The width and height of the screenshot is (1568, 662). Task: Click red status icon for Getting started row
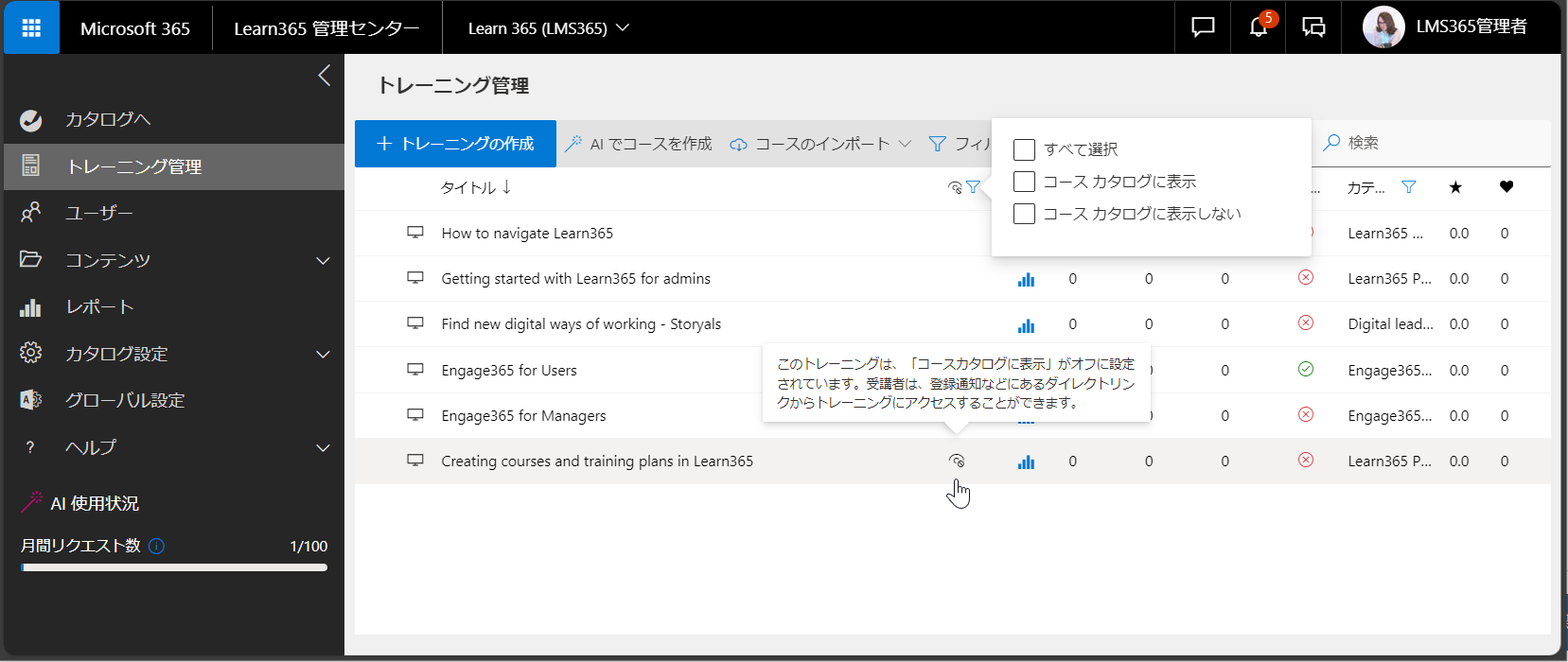tap(1306, 278)
